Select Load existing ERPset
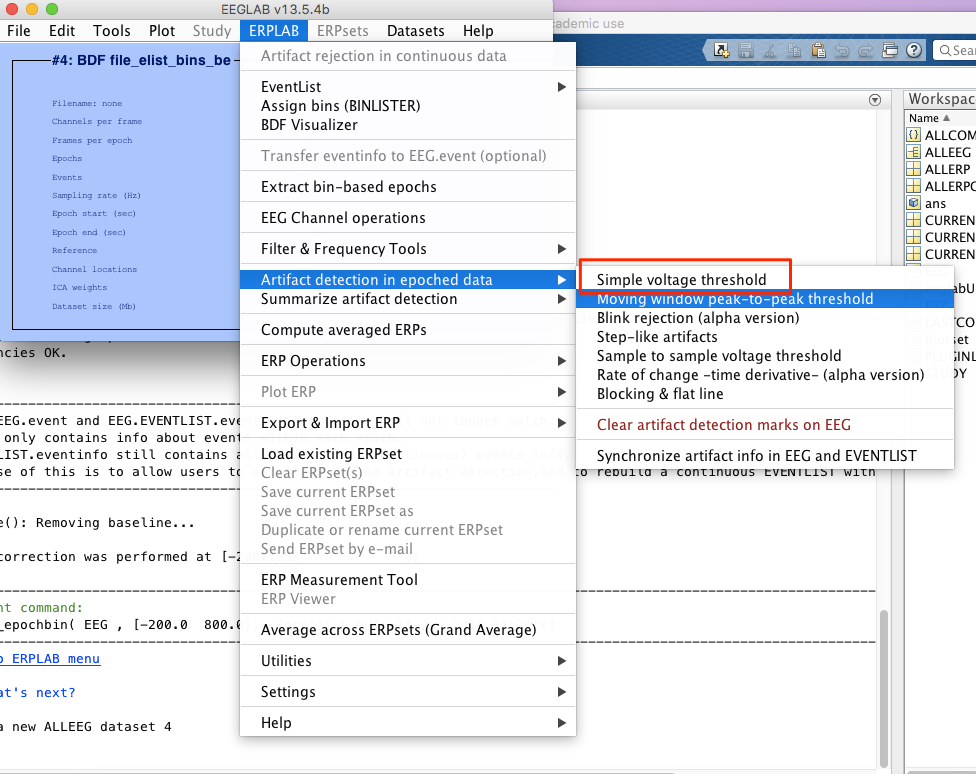The width and height of the screenshot is (976, 774). (x=408, y=454)
